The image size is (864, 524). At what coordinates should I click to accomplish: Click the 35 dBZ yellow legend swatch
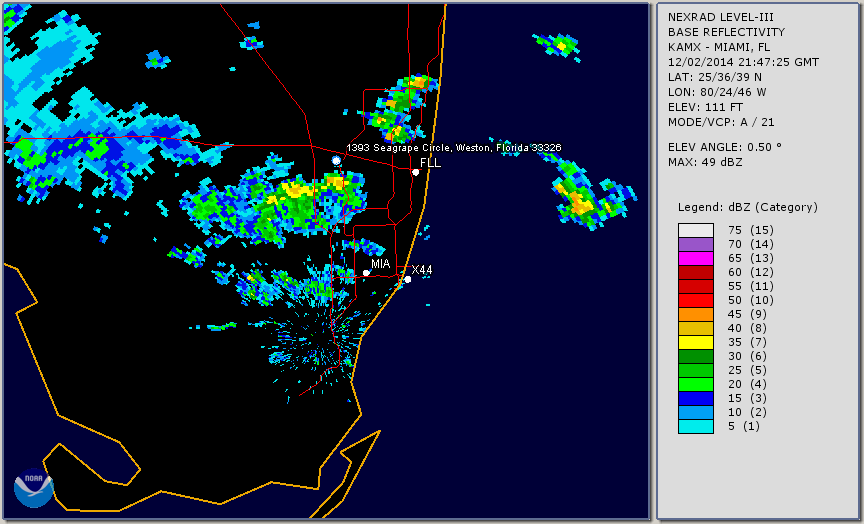[696, 342]
